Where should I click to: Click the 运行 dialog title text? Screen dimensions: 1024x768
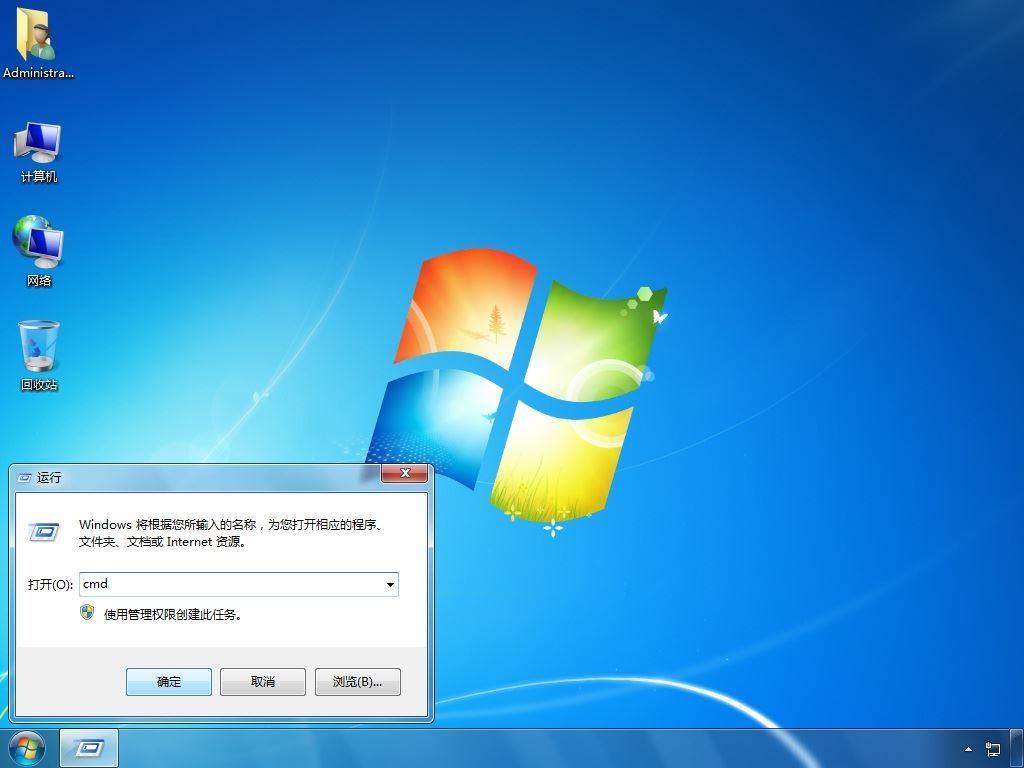[49, 478]
